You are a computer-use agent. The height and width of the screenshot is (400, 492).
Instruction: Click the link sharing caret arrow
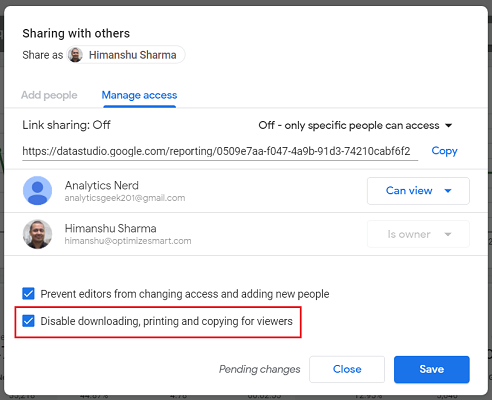[x=449, y=126]
